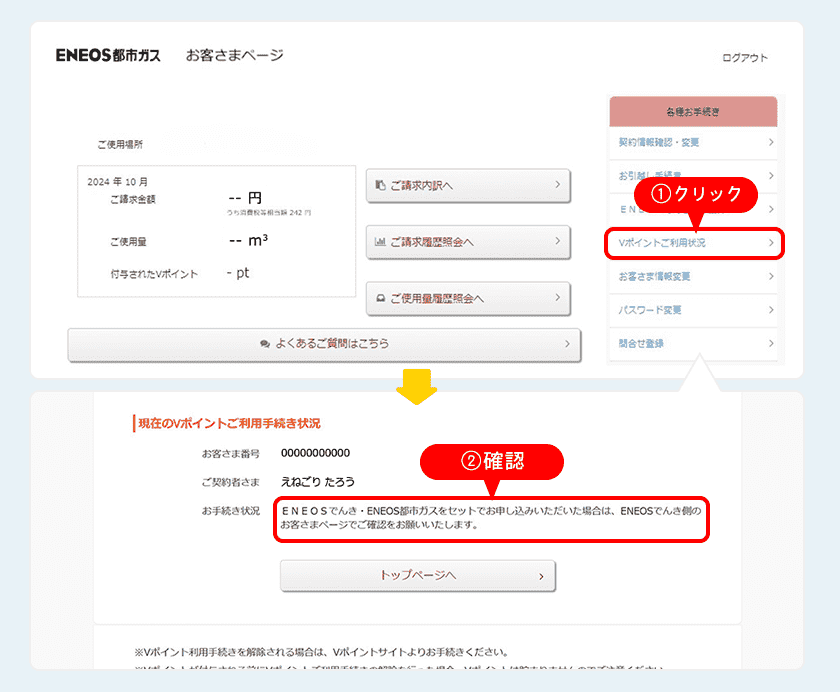Select お客さま情報変更 menu item
The height and width of the screenshot is (692, 840).
693,276
